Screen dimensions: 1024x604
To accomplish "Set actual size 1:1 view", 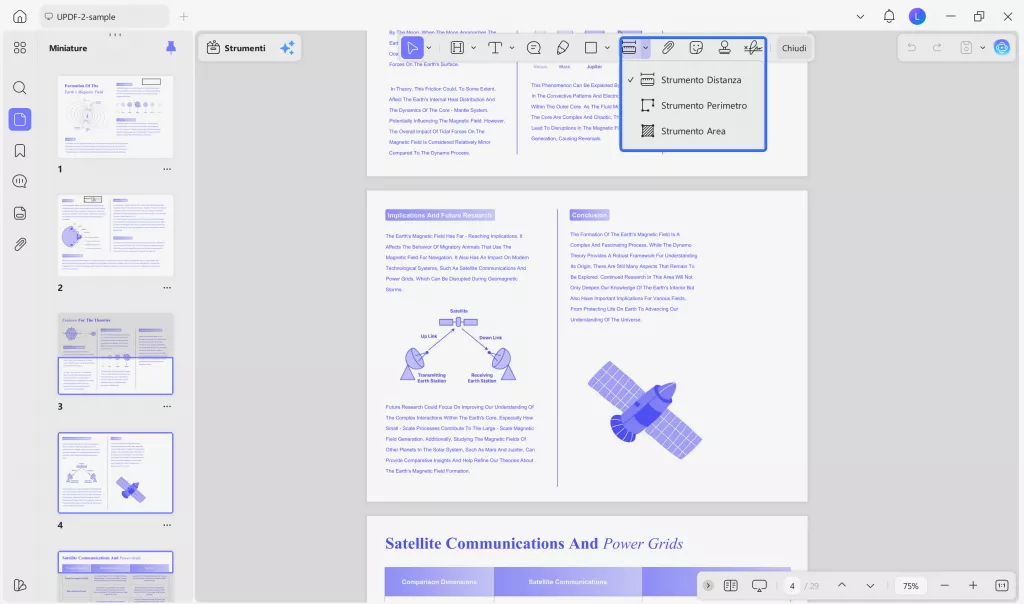I will pyautogui.click(x=1002, y=586).
